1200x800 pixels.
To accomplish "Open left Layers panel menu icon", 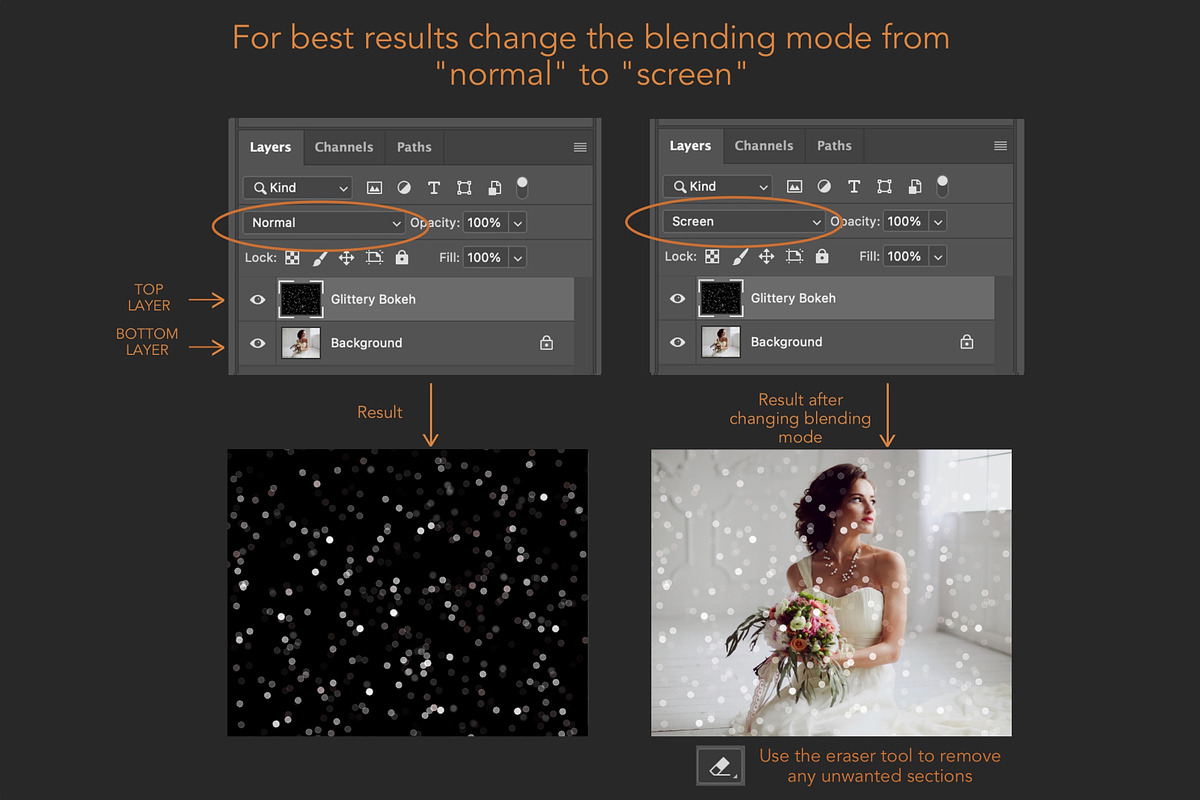I will 580,147.
